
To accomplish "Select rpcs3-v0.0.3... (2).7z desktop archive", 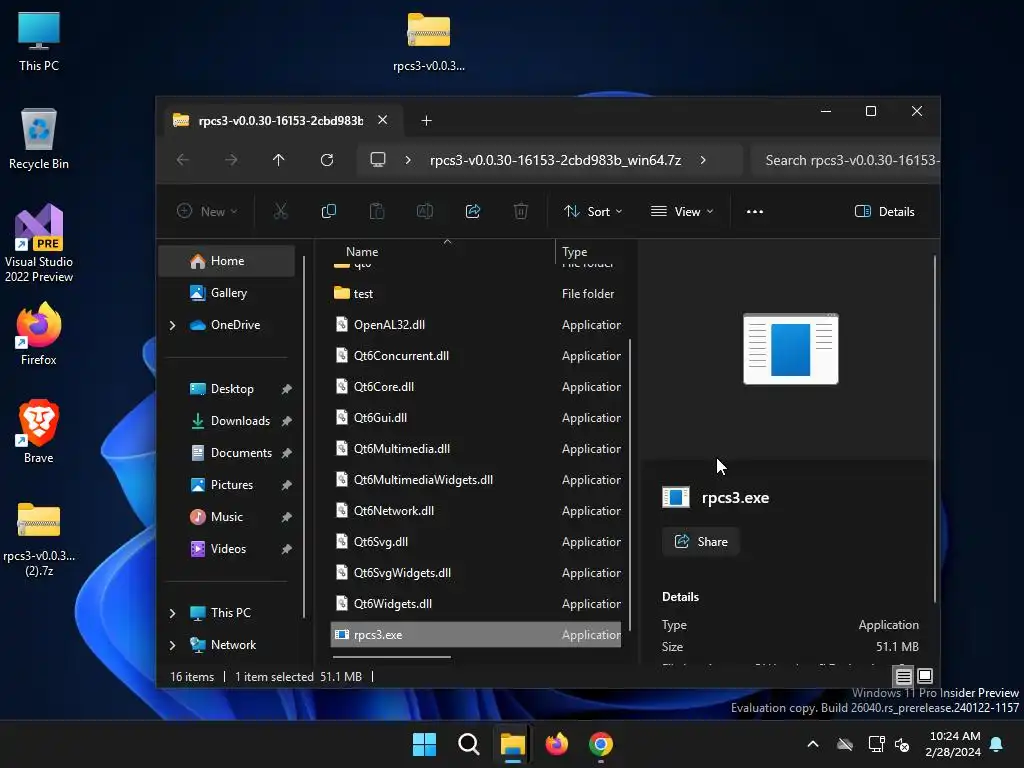I will pyautogui.click(x=39, y=539).
